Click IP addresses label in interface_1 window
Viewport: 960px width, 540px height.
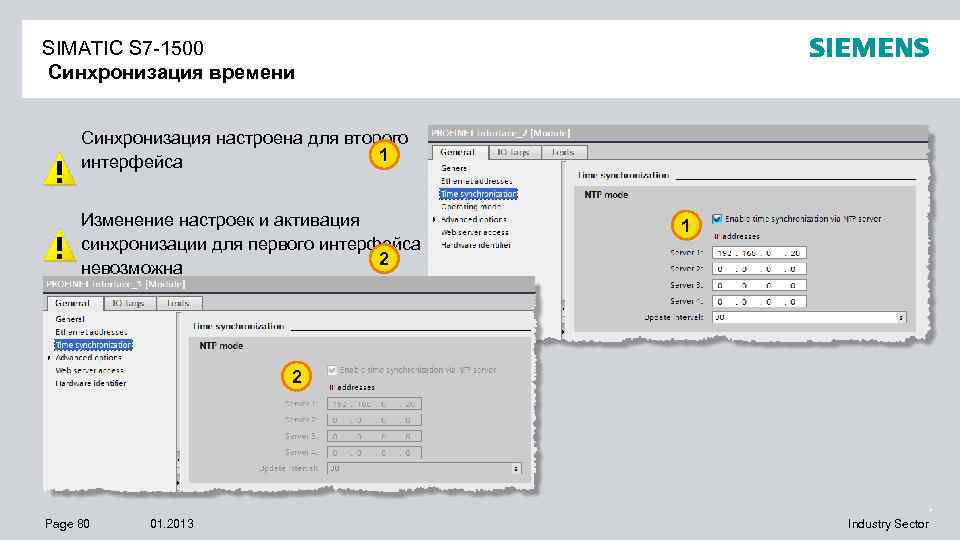point(352,388)
